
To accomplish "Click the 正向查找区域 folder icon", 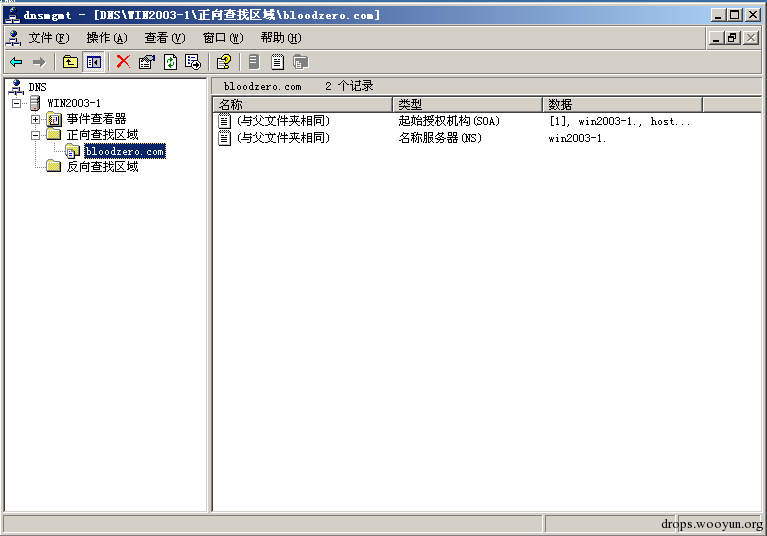I will [53, 134].
